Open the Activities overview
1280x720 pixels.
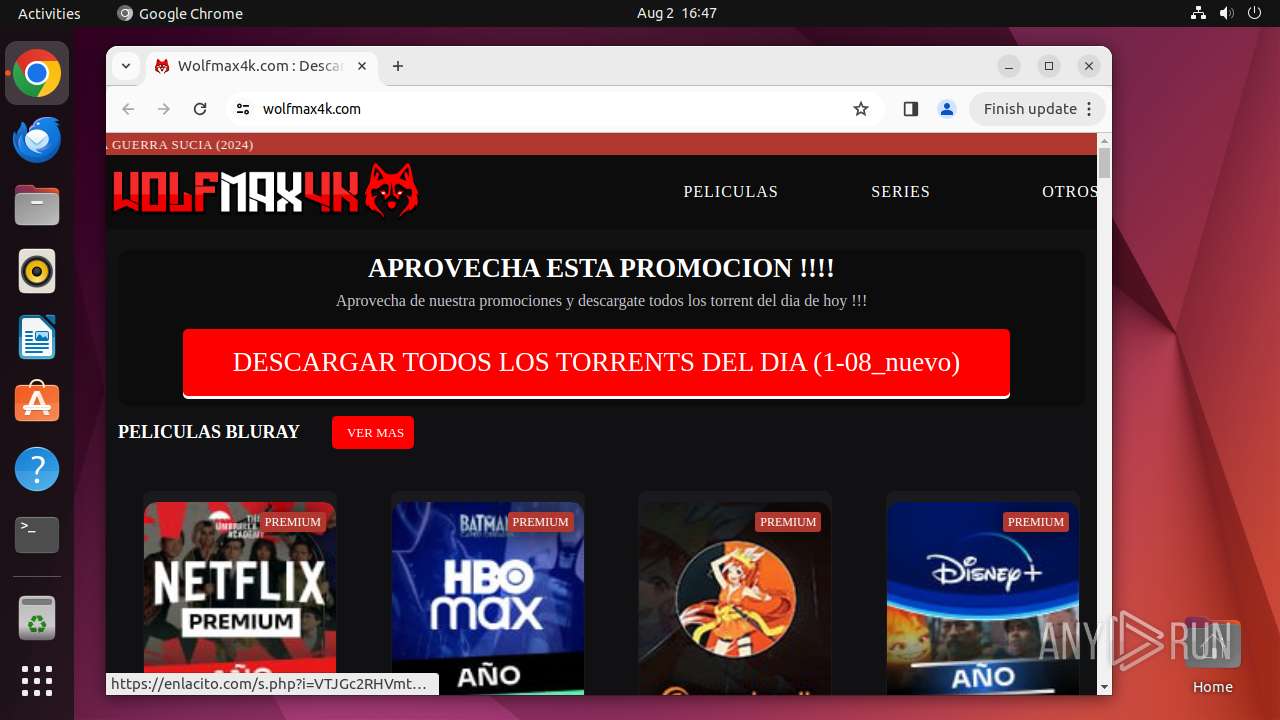point(49,13)
